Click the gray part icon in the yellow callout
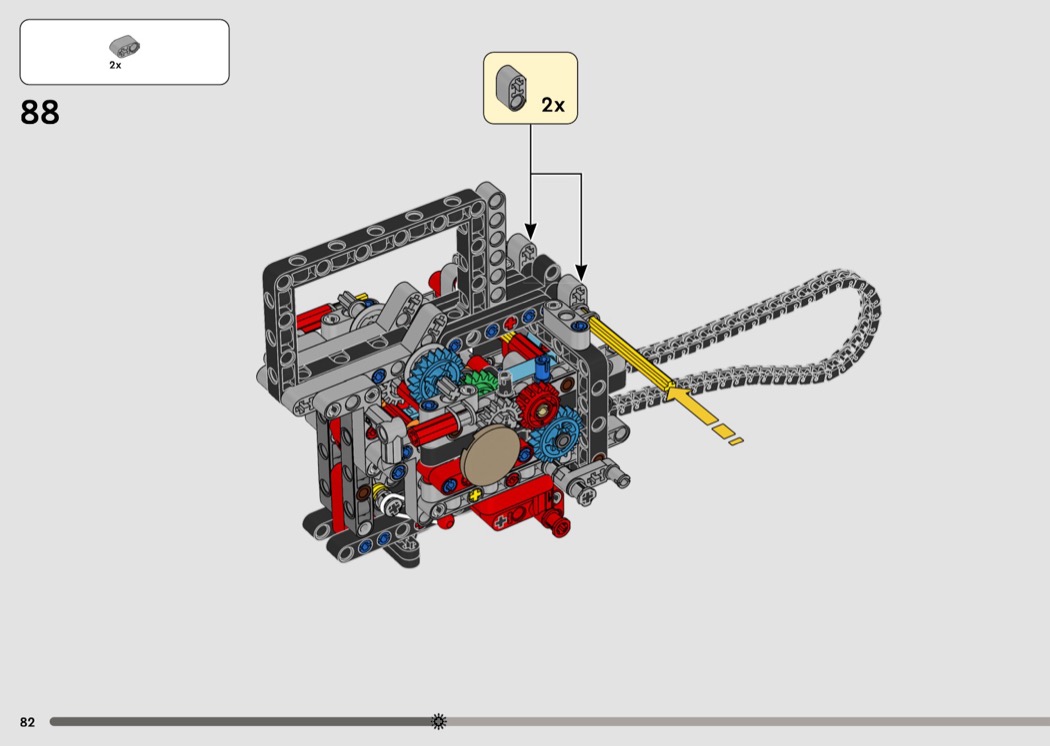The image size is (1050, 746). tap(516, 88)
